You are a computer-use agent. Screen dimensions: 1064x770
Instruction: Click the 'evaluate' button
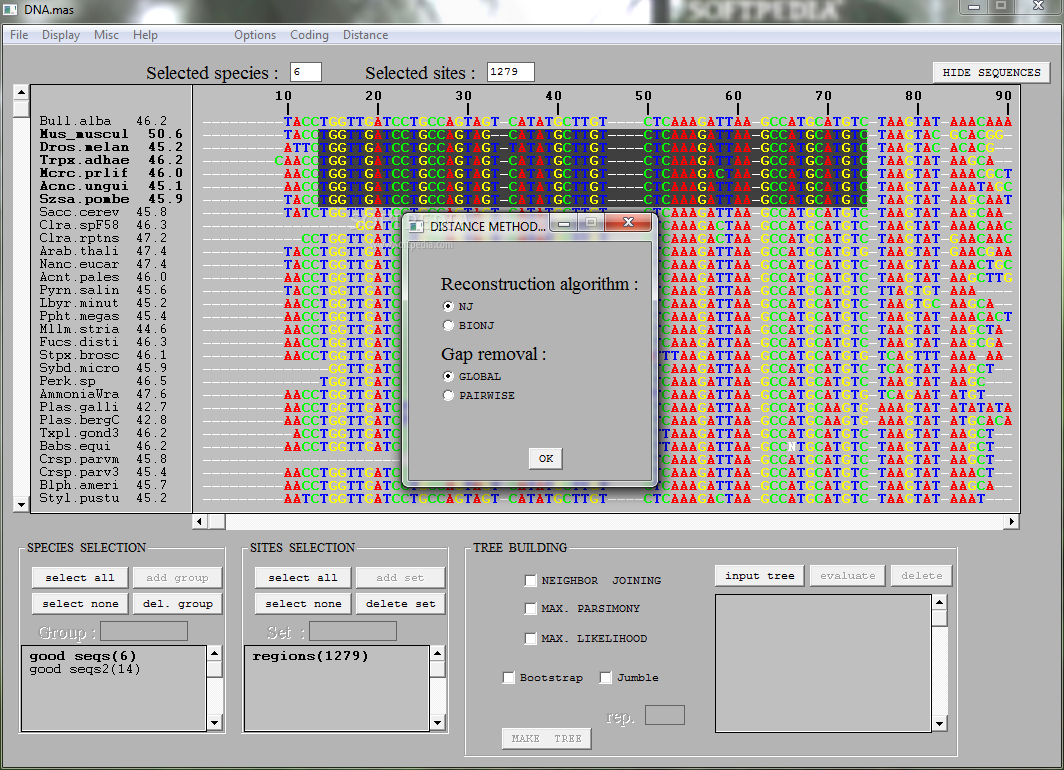[x=848, y=576]
